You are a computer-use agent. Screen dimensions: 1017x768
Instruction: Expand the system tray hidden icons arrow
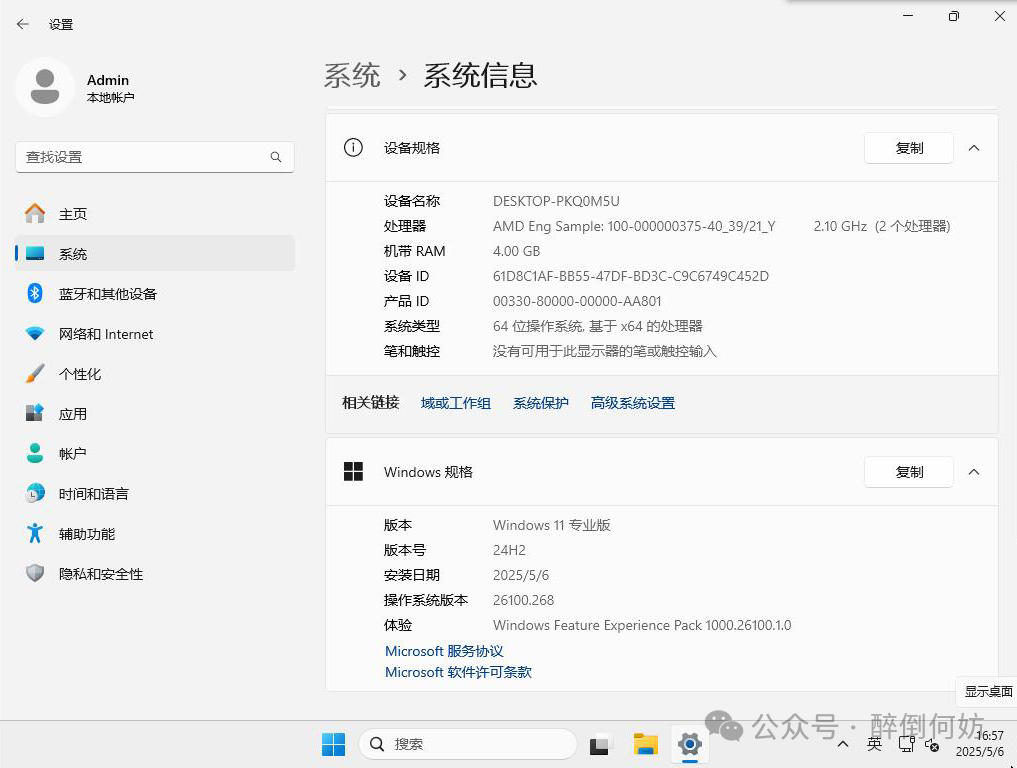[x=843, y=744]
